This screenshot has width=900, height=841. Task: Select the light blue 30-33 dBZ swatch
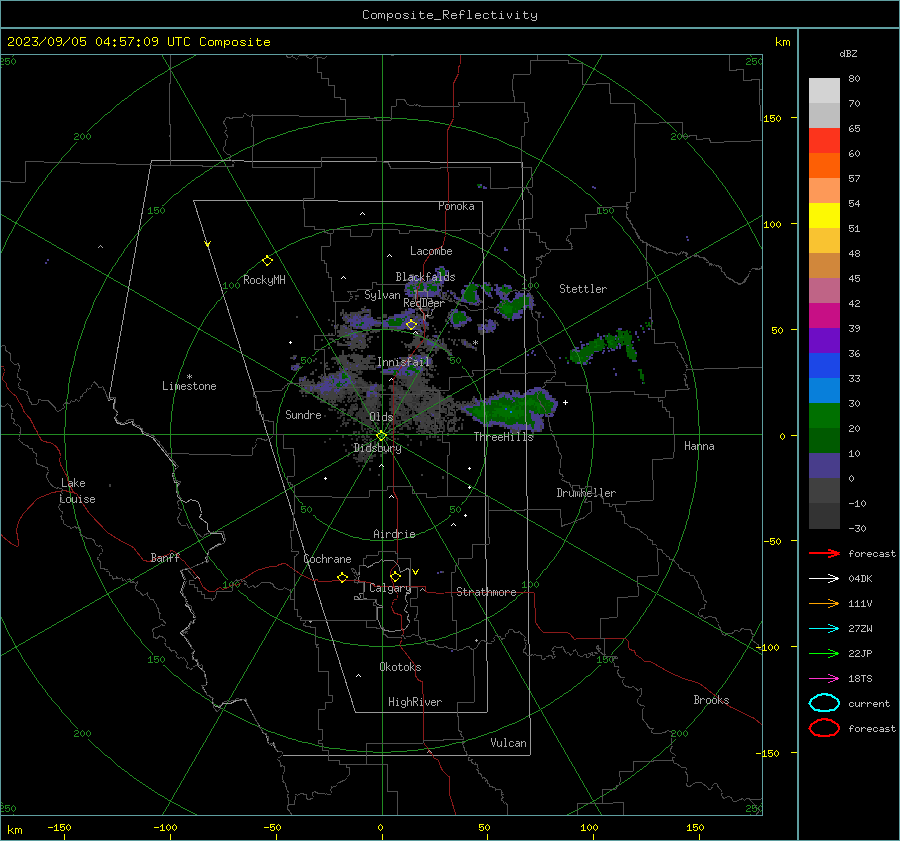[x=824, y=390]
